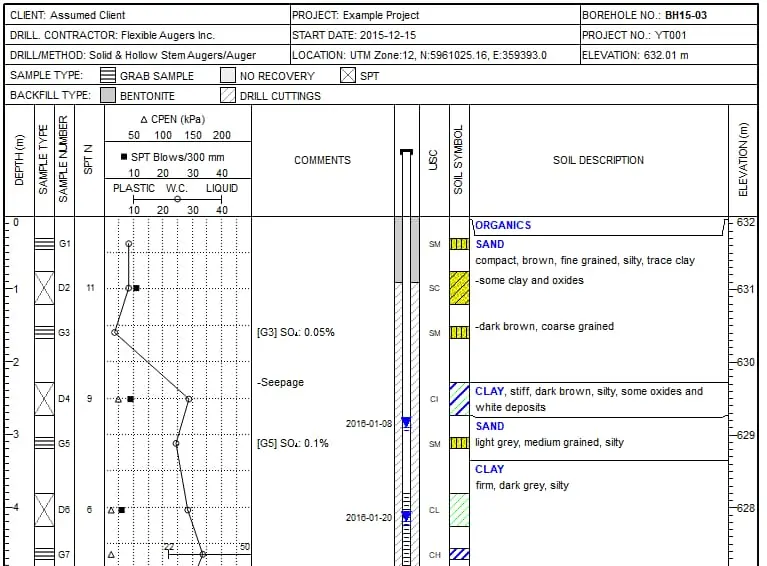This screenshot has width=767, height=566.
Task: Click the liquid limit label '50' at G7
Action: pos(245,546)
